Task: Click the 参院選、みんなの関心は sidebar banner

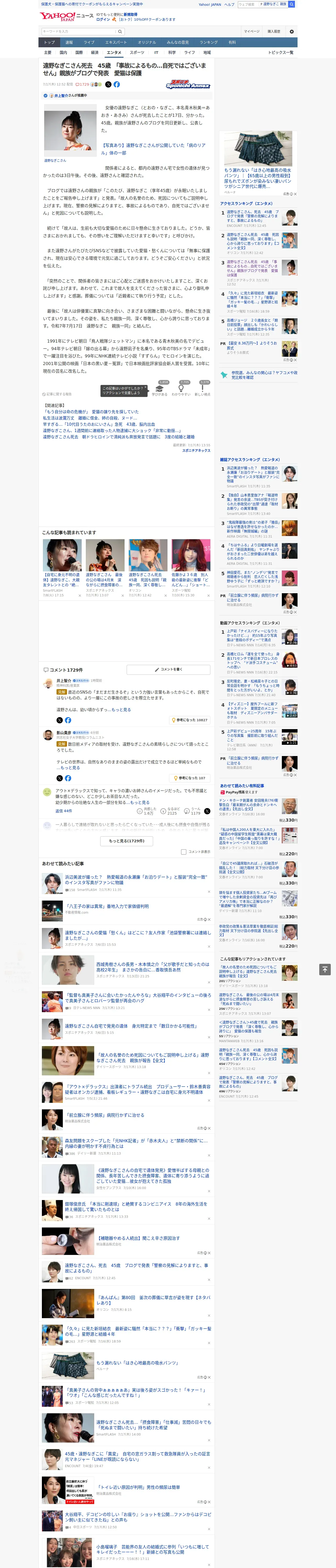Action: pyautogui.click(x=259, y=375)
